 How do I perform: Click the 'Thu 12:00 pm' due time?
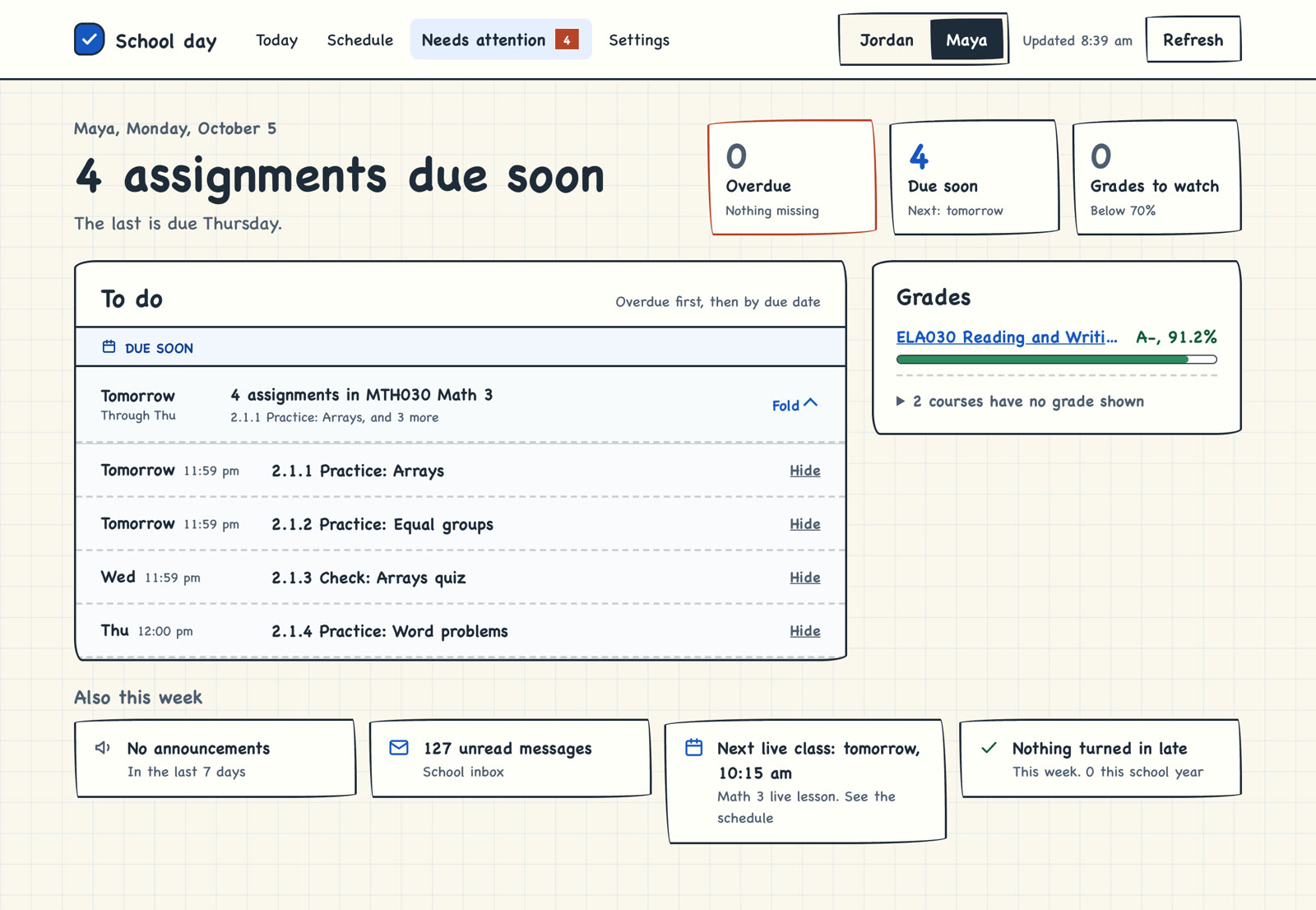[147, 631]
